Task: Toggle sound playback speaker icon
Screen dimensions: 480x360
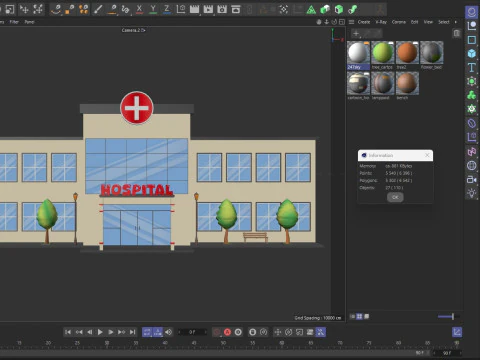Action: coord(169,332)
